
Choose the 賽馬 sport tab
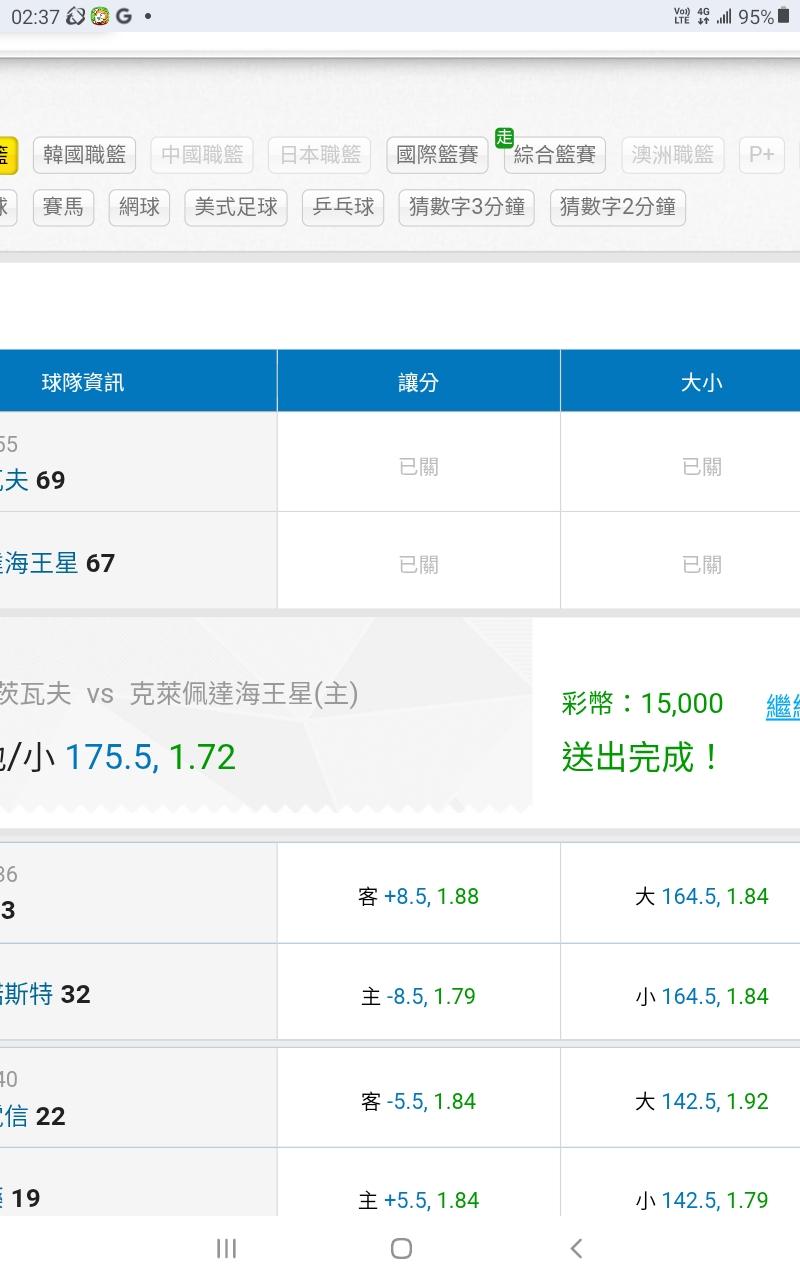coord(64,207)
